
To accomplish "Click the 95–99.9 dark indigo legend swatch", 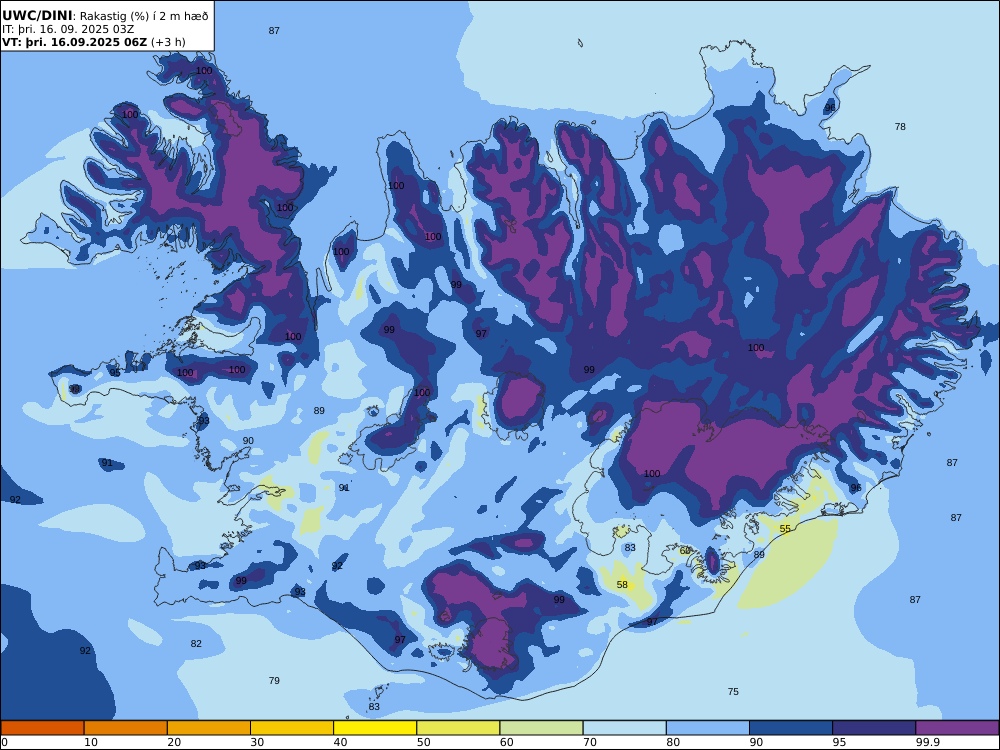I will pos(874,728).
